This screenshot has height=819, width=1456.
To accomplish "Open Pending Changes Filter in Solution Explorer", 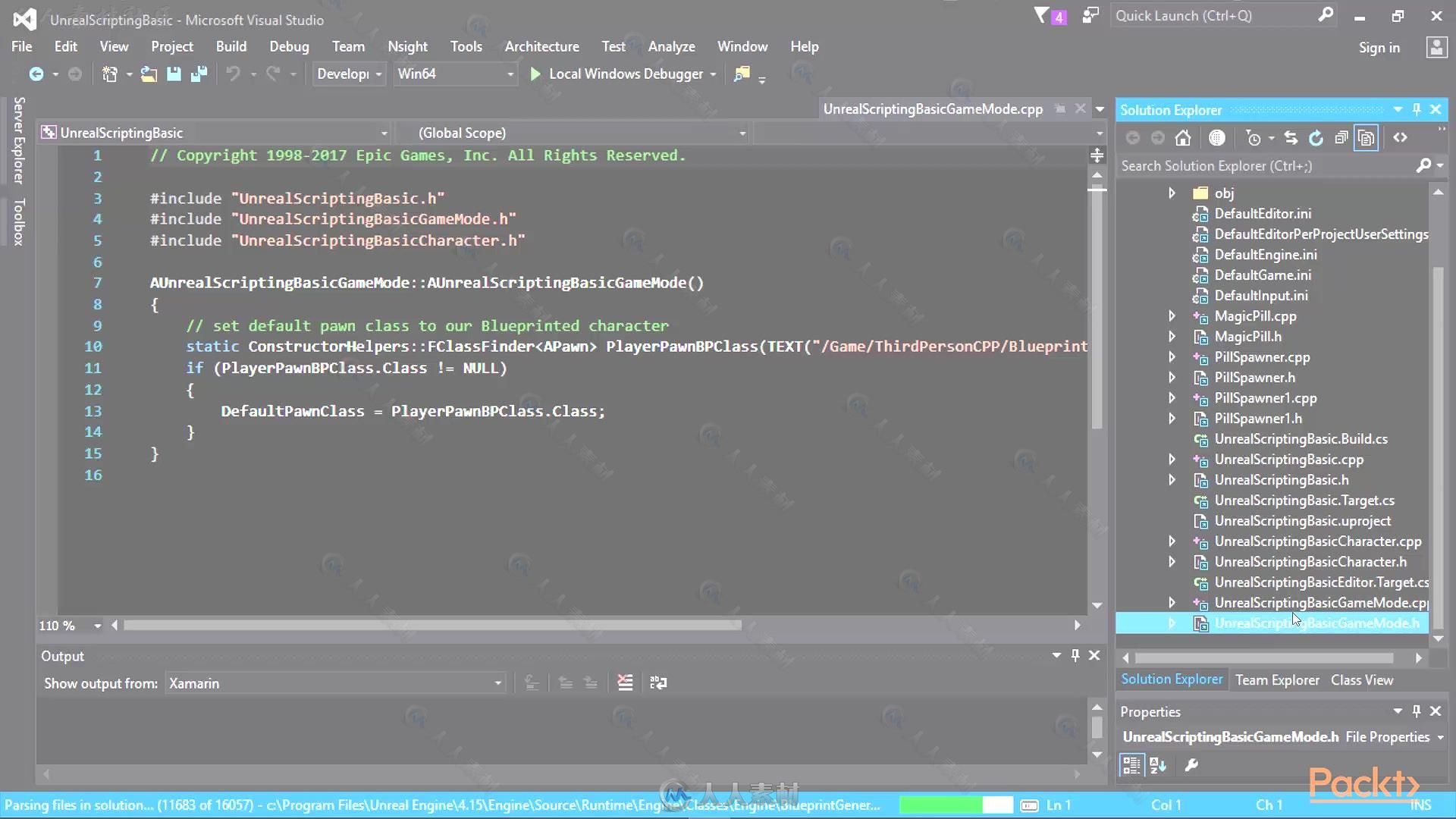I will tap(1253, 137).
